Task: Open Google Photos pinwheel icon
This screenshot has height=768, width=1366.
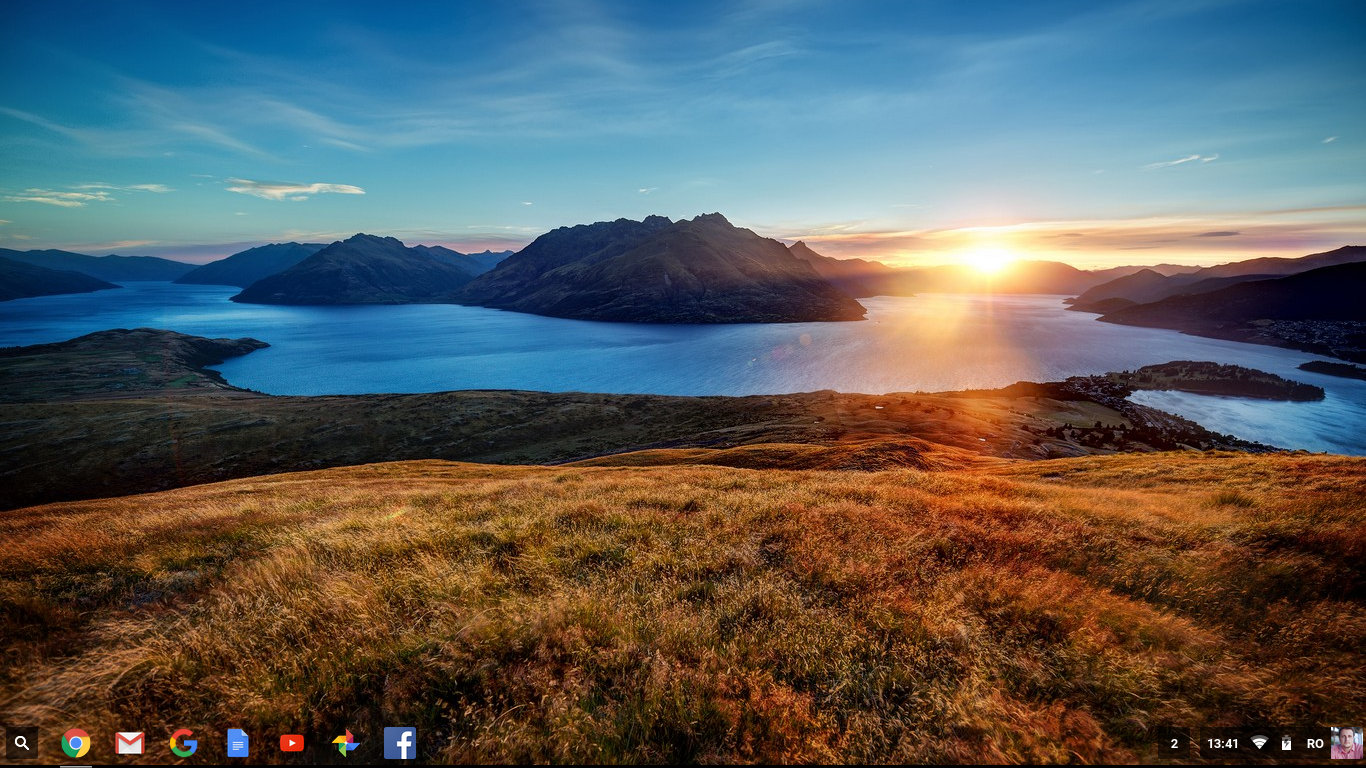Action: [345, 743]
